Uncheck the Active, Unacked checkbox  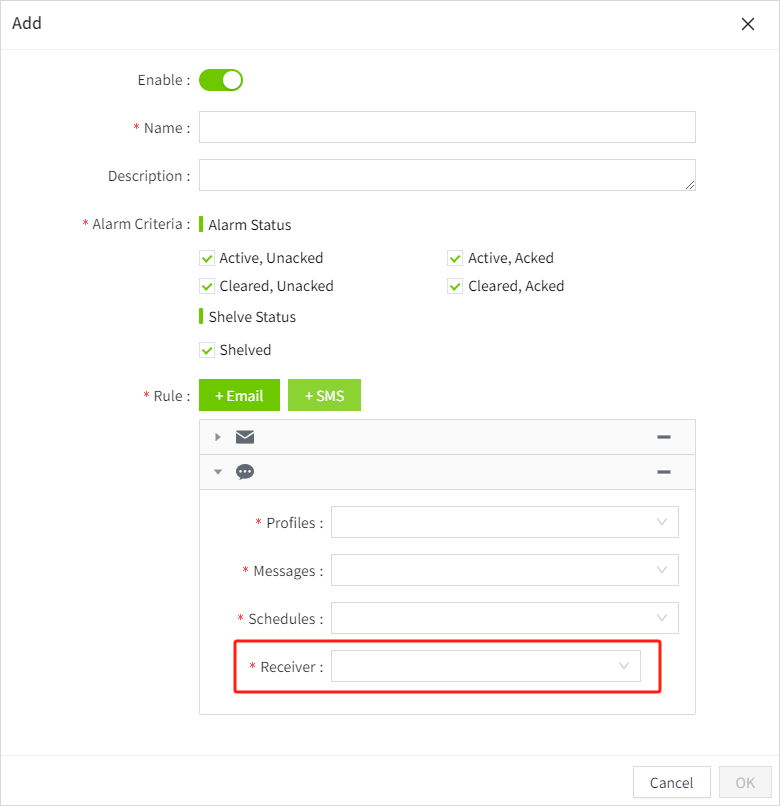click(207, 258)
